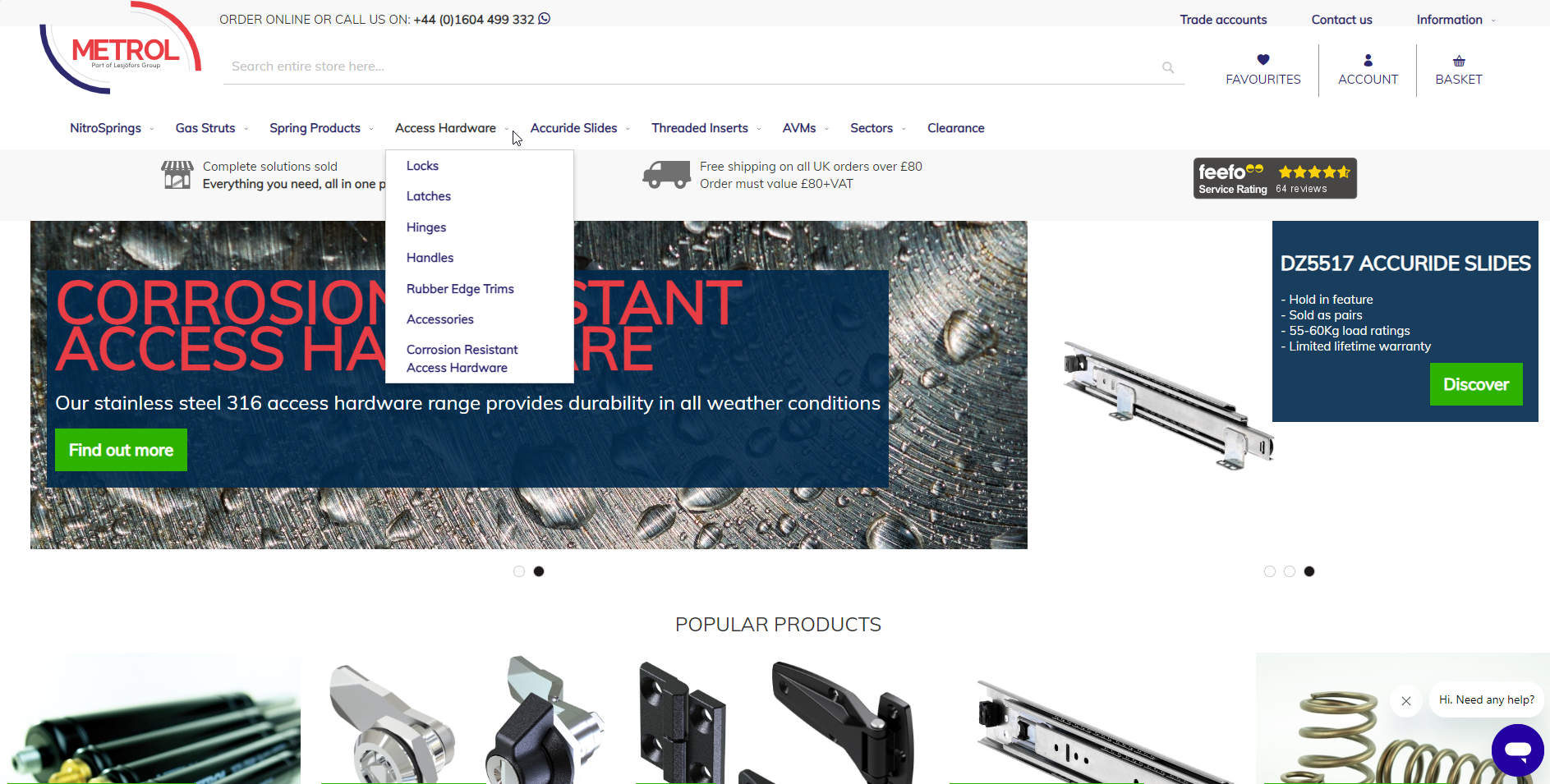The image size is (1550, 784).
Task: Expand the Threaded Inserts menu
Action: click(706, 128)
